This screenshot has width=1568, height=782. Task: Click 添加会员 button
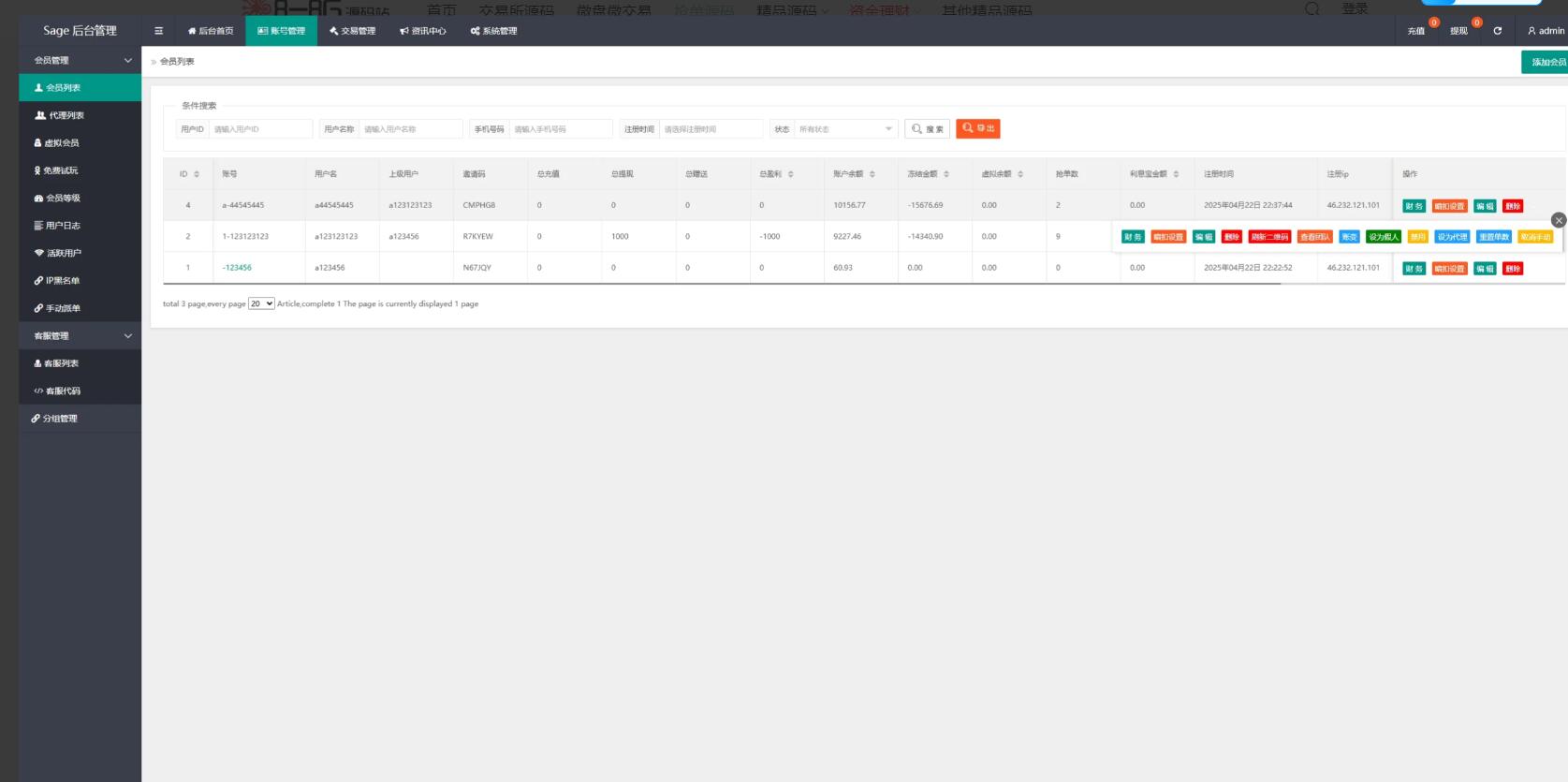pos(1546,62)
